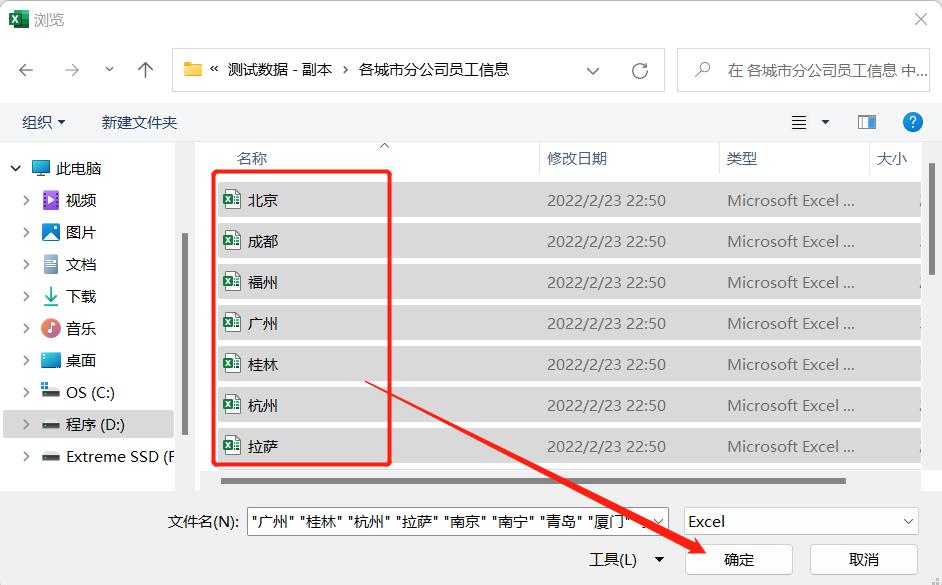Toggle the preview pane icon
This screenshot has width=942, height=585.
coord(866,121)
